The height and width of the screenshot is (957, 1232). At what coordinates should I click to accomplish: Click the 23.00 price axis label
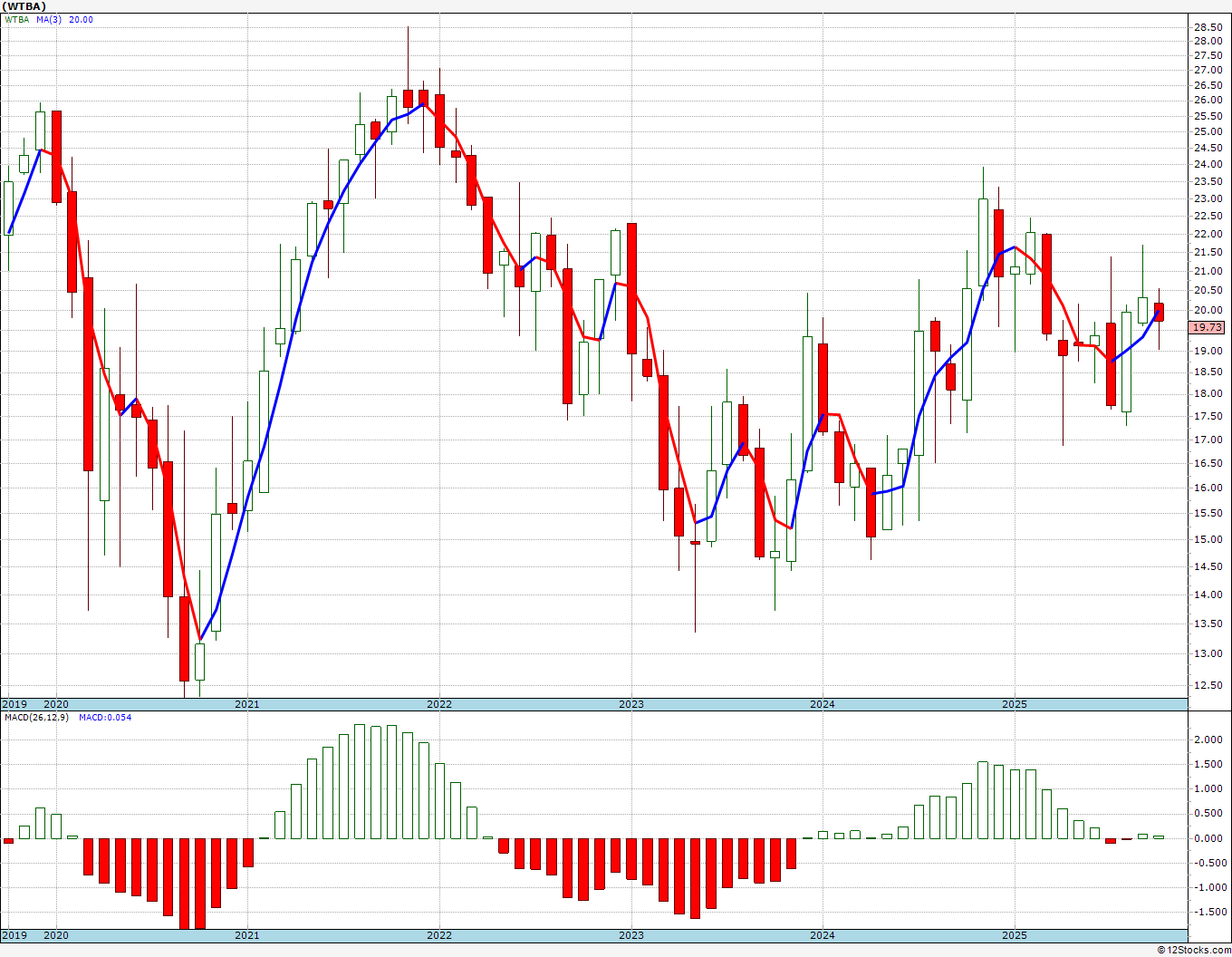[x=1208, y=198]
